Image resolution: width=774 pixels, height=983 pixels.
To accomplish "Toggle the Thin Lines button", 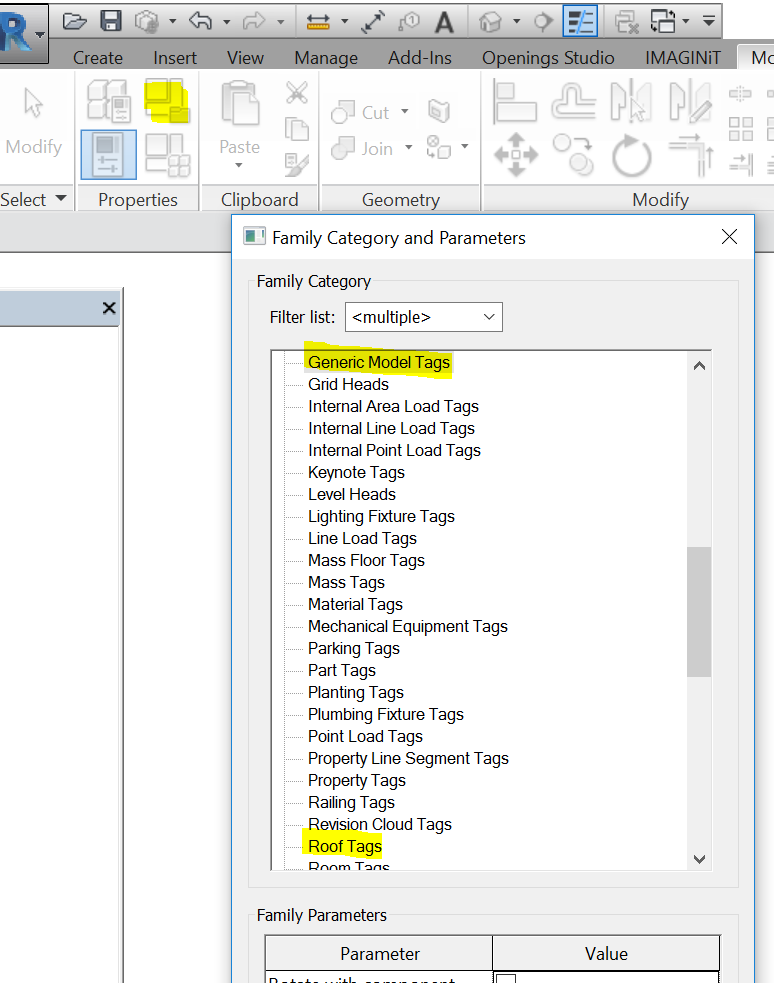I will point(580,21).
